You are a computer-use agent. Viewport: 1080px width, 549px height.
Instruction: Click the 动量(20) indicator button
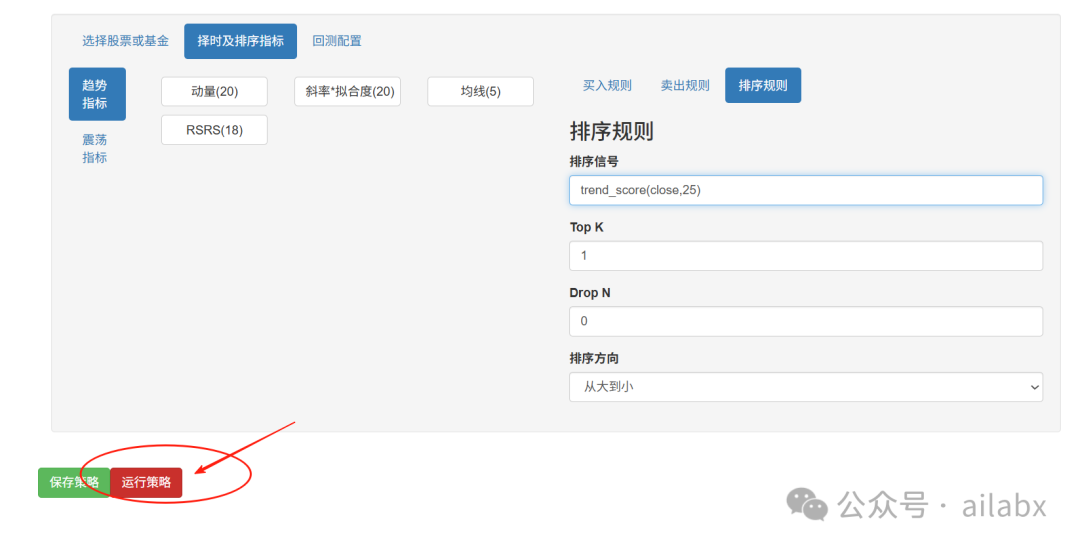point(214,92)
